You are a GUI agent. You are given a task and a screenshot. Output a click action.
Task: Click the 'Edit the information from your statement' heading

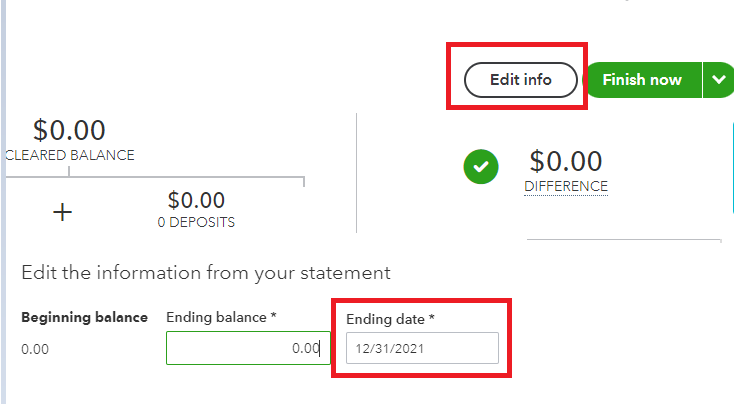(x=205, y=272)
